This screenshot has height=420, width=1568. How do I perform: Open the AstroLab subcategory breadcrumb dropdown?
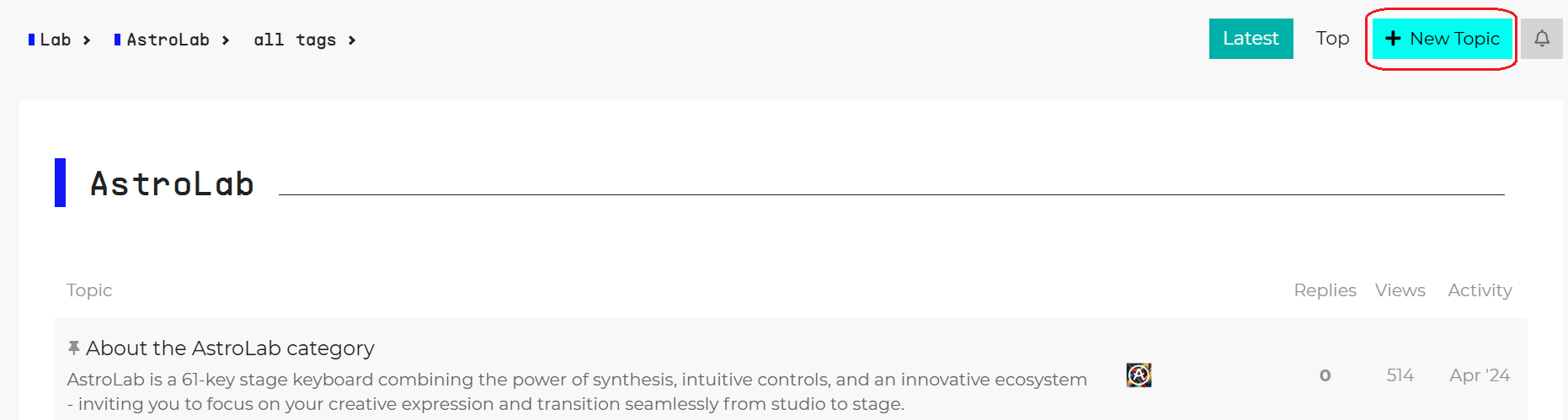pos(172,40)
